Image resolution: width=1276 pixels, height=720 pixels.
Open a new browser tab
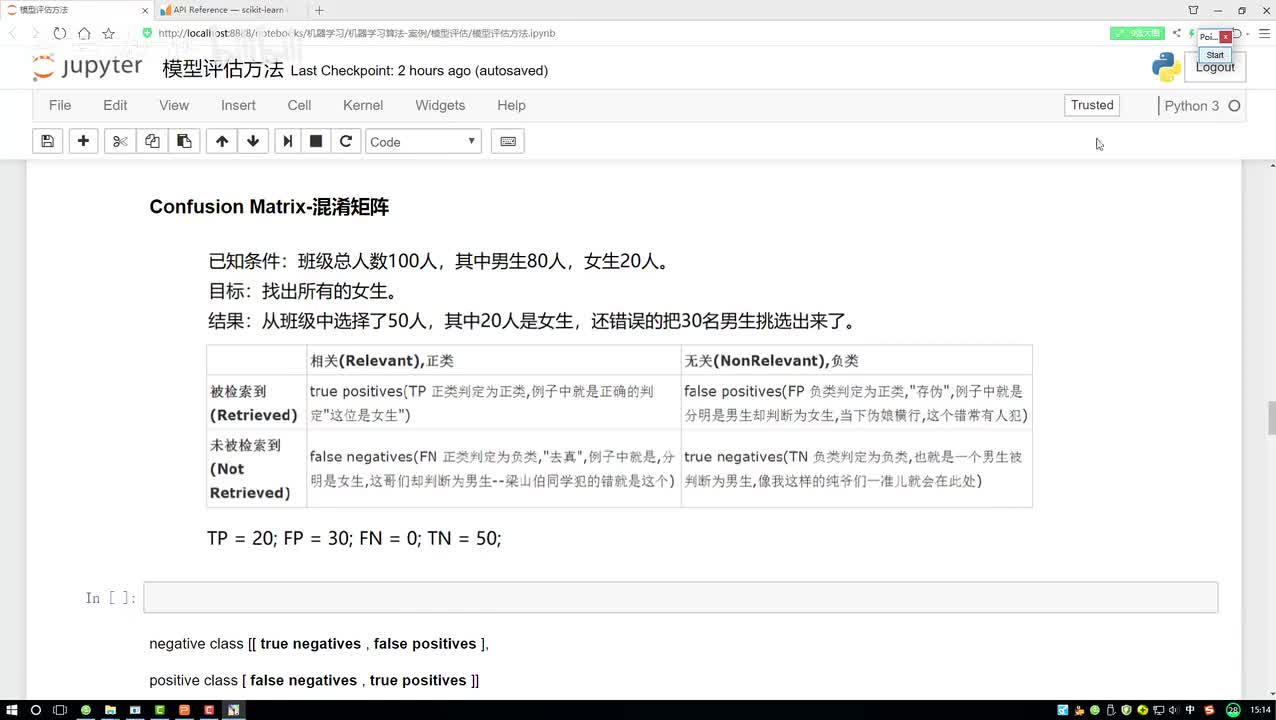(x=319, y=10)
